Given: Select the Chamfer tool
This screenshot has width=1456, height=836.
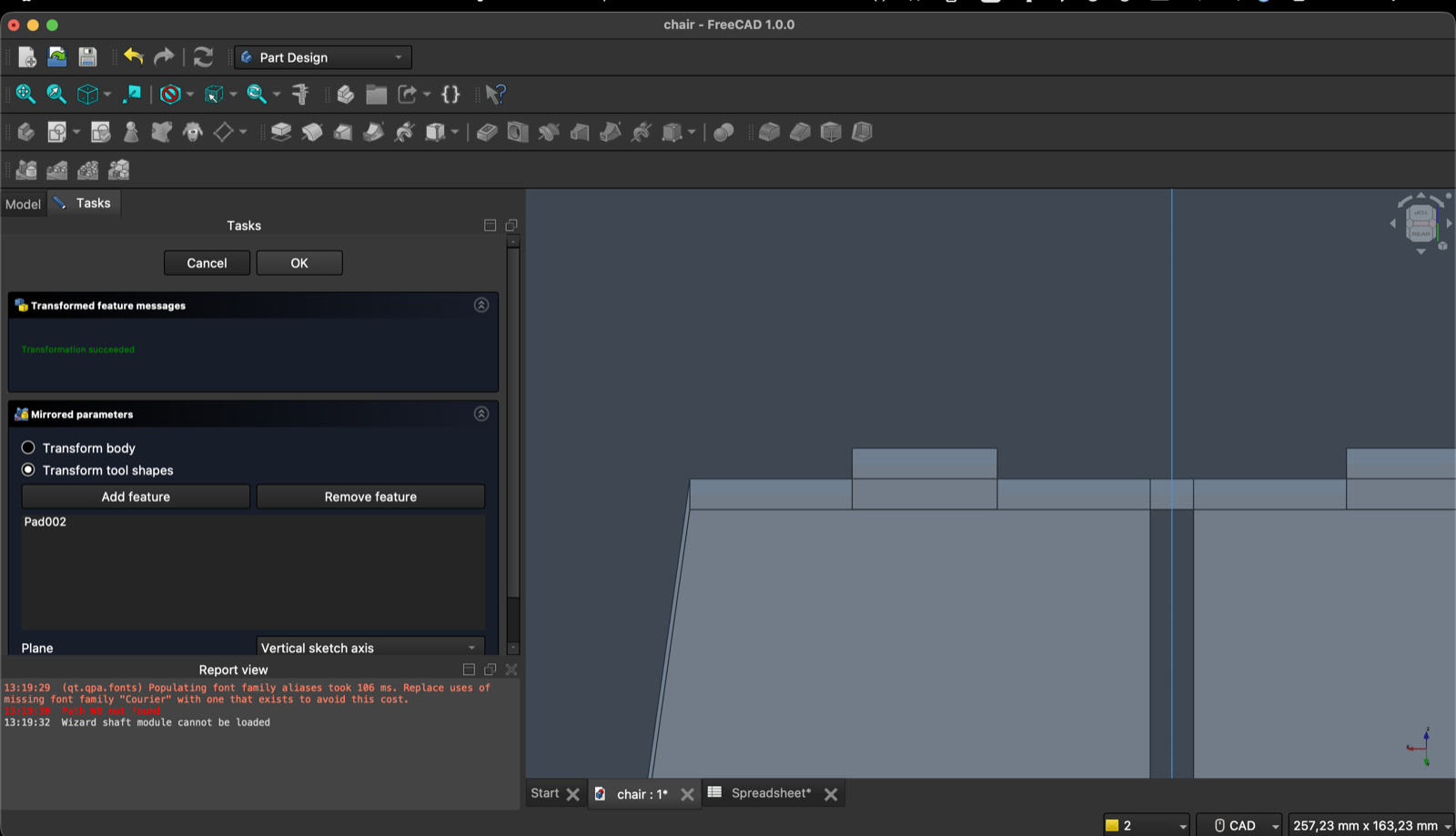Looking at the screenshot, I should point(800,133).
